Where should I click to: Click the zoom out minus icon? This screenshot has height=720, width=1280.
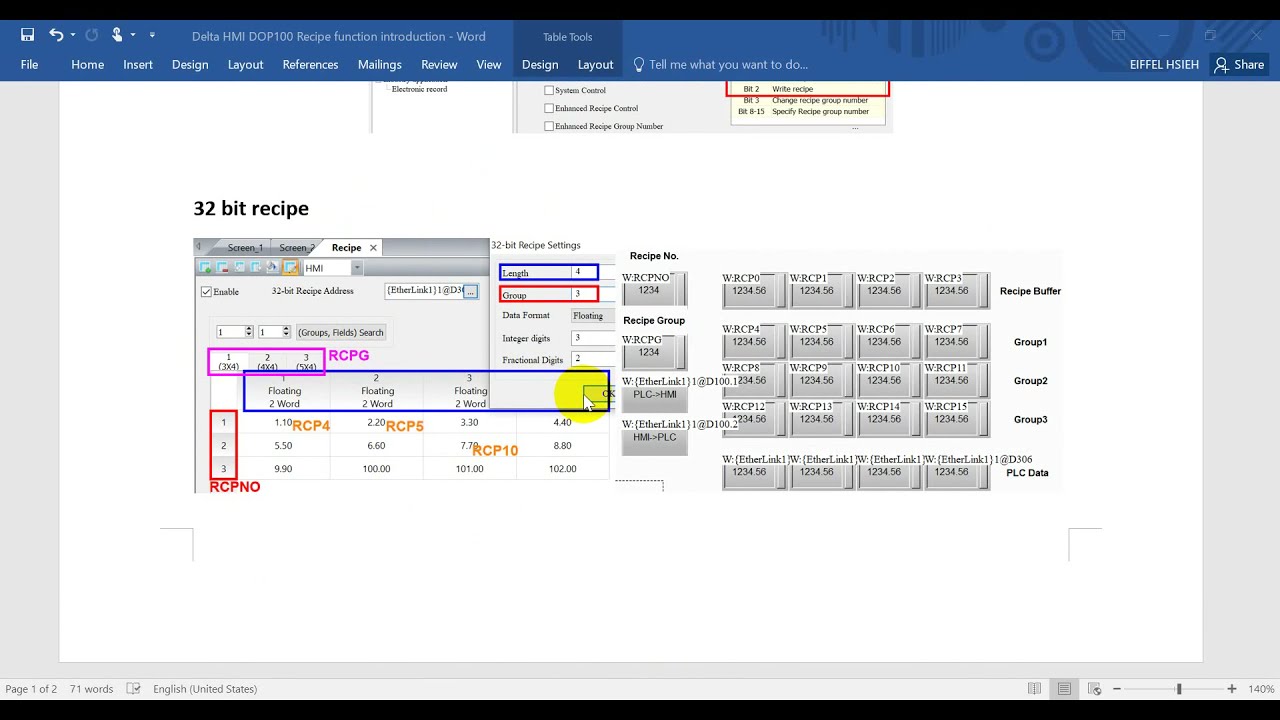pyautogui.click(x=1117, y=689)
